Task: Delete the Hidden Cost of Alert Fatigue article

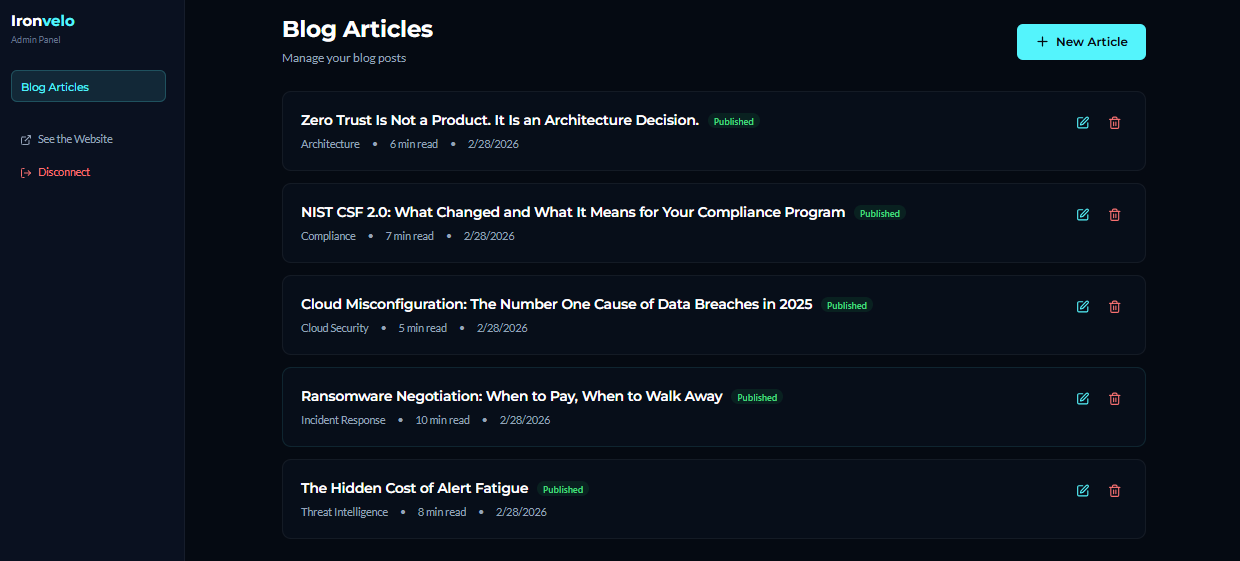Action: (x=1115, y=491)
